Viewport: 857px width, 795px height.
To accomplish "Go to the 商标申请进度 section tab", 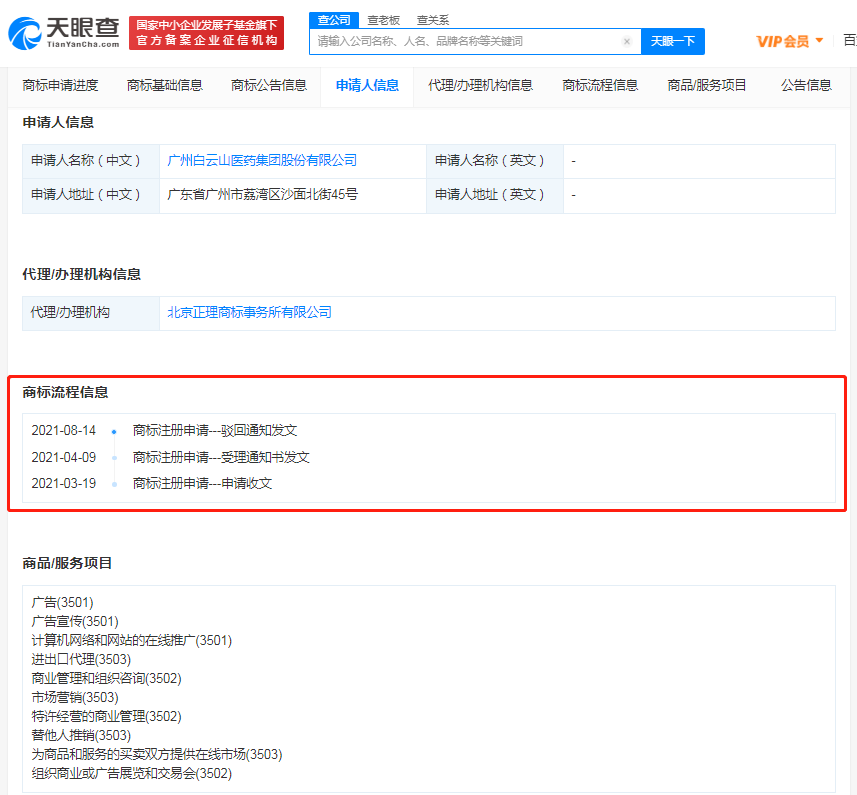I will coord(60,85).
